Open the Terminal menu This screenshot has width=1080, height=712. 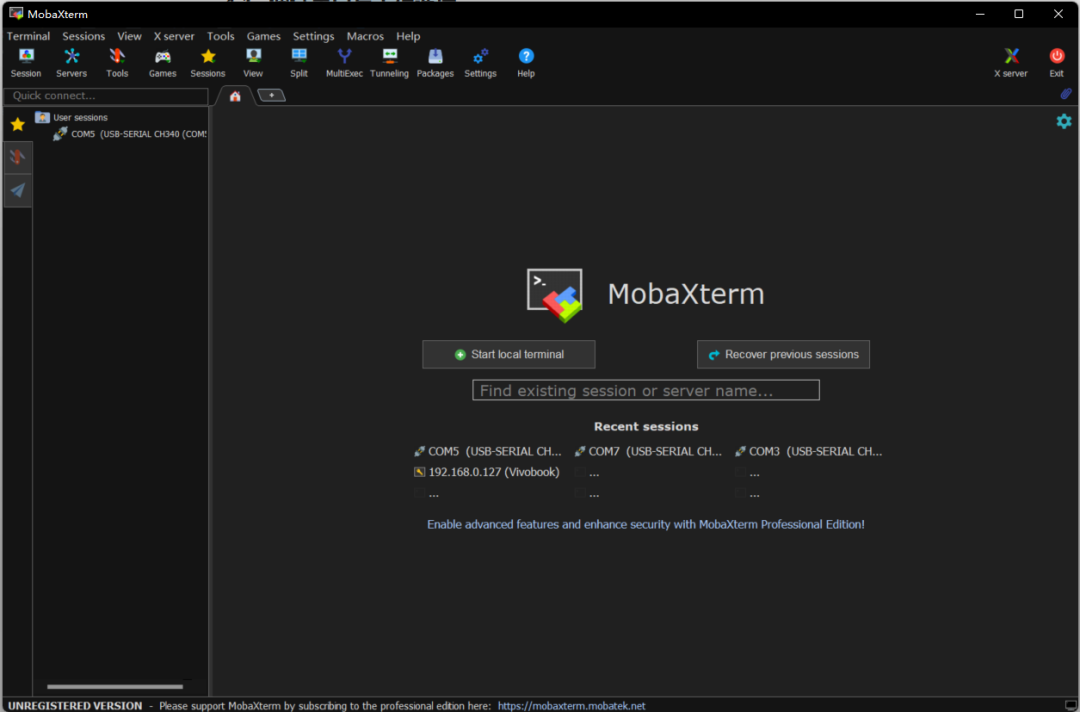[28, 36]
